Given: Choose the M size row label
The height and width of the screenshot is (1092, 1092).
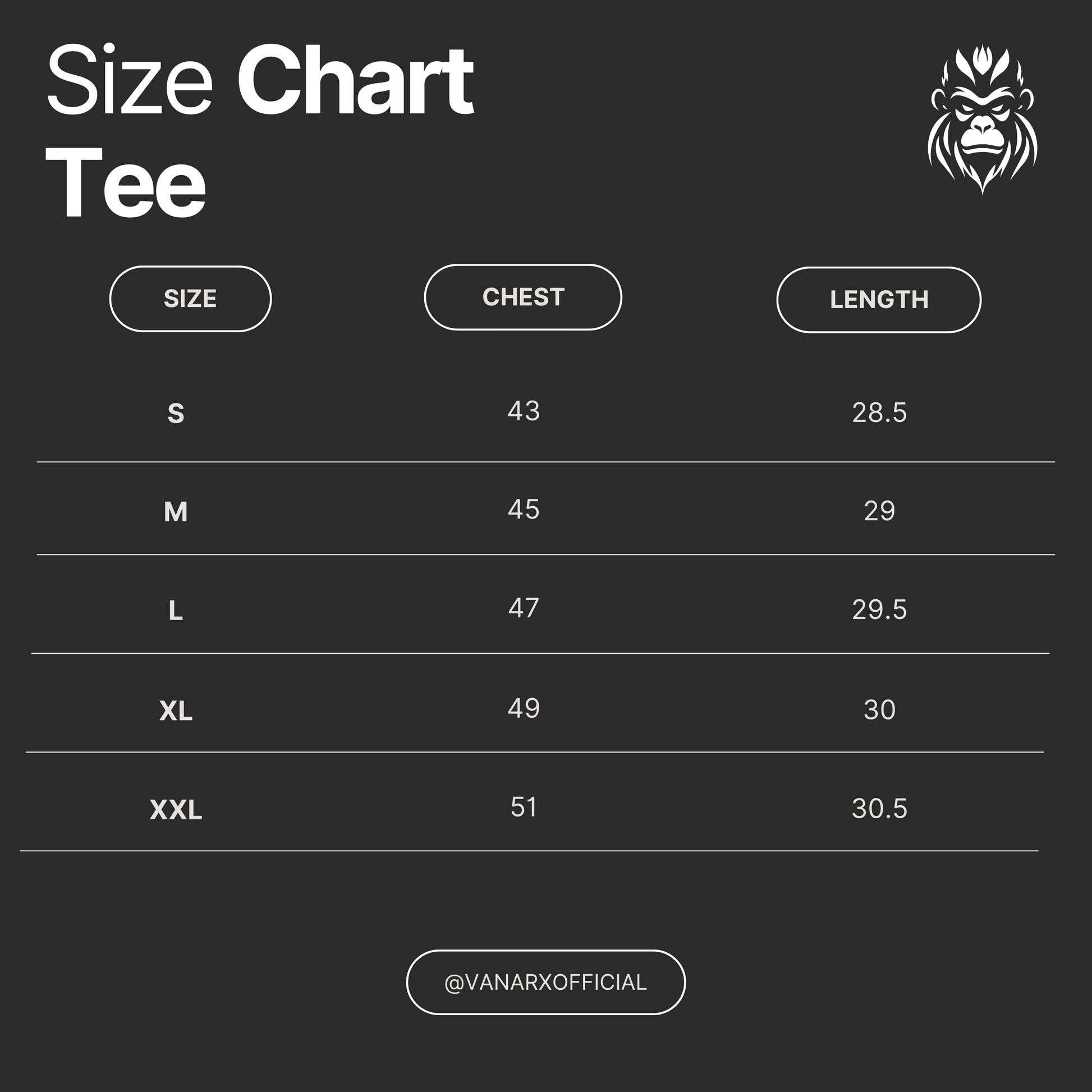Looking at the screenshot, I should click(176, 512).
